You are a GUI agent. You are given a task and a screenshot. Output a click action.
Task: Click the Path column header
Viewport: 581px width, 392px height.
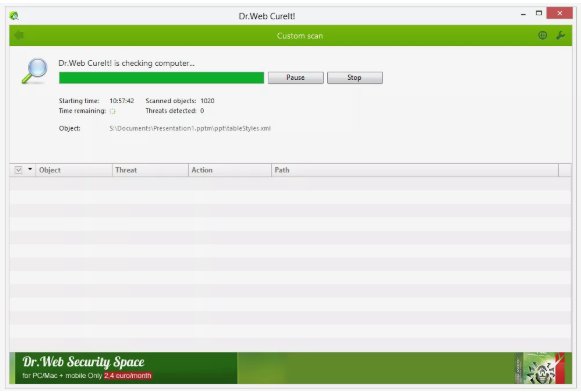point(415,170)
